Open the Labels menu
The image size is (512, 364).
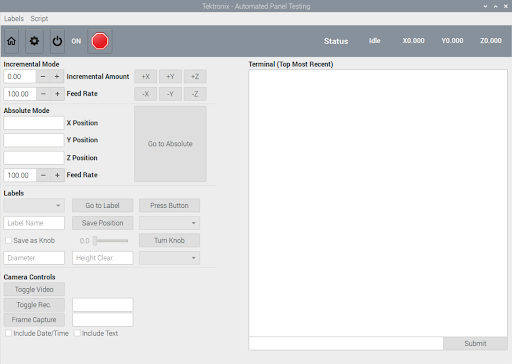(14, 19)
